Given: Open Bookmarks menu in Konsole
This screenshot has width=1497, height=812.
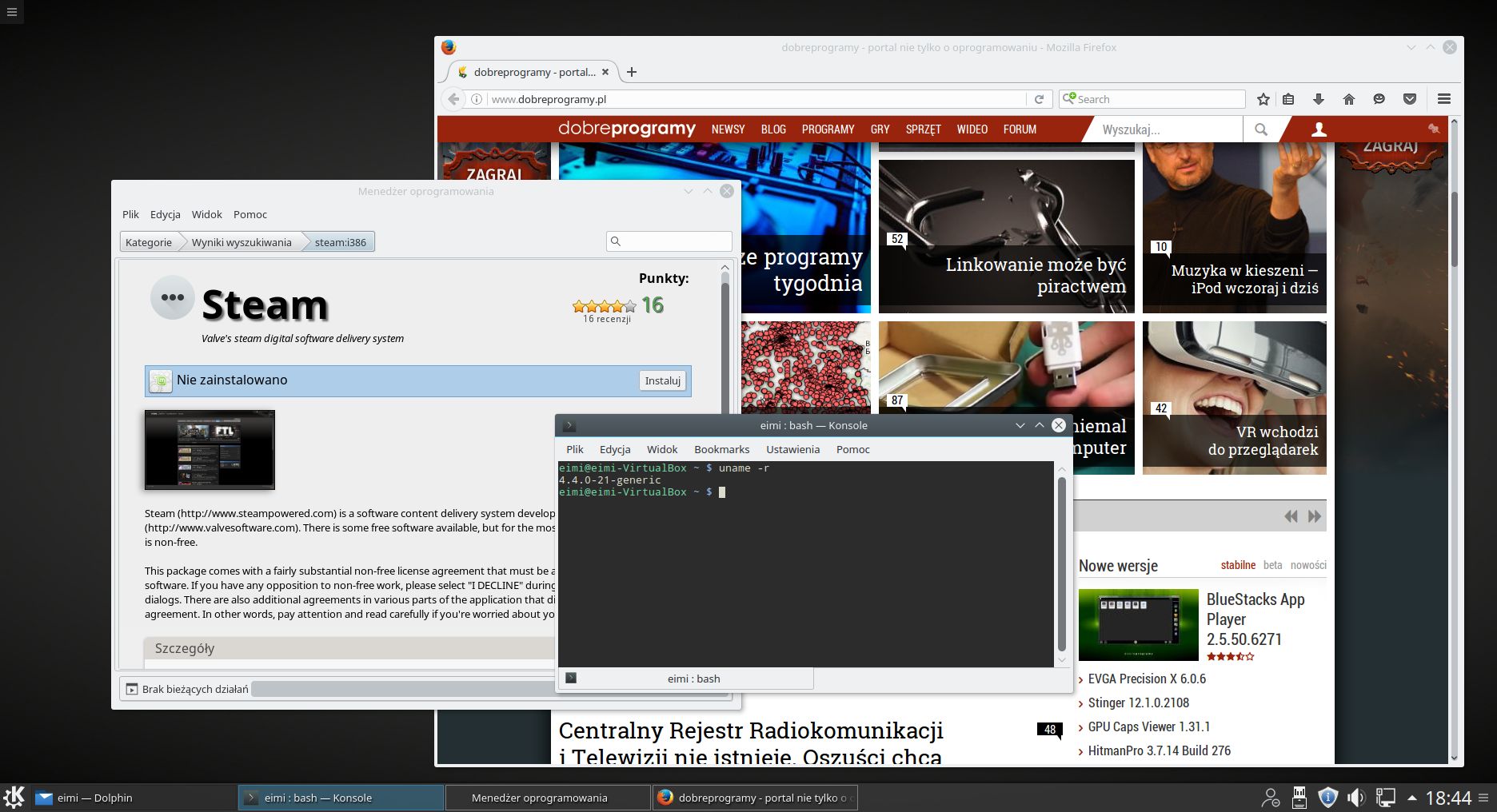Looking at the screenshot, I should [x=722, y=449].
